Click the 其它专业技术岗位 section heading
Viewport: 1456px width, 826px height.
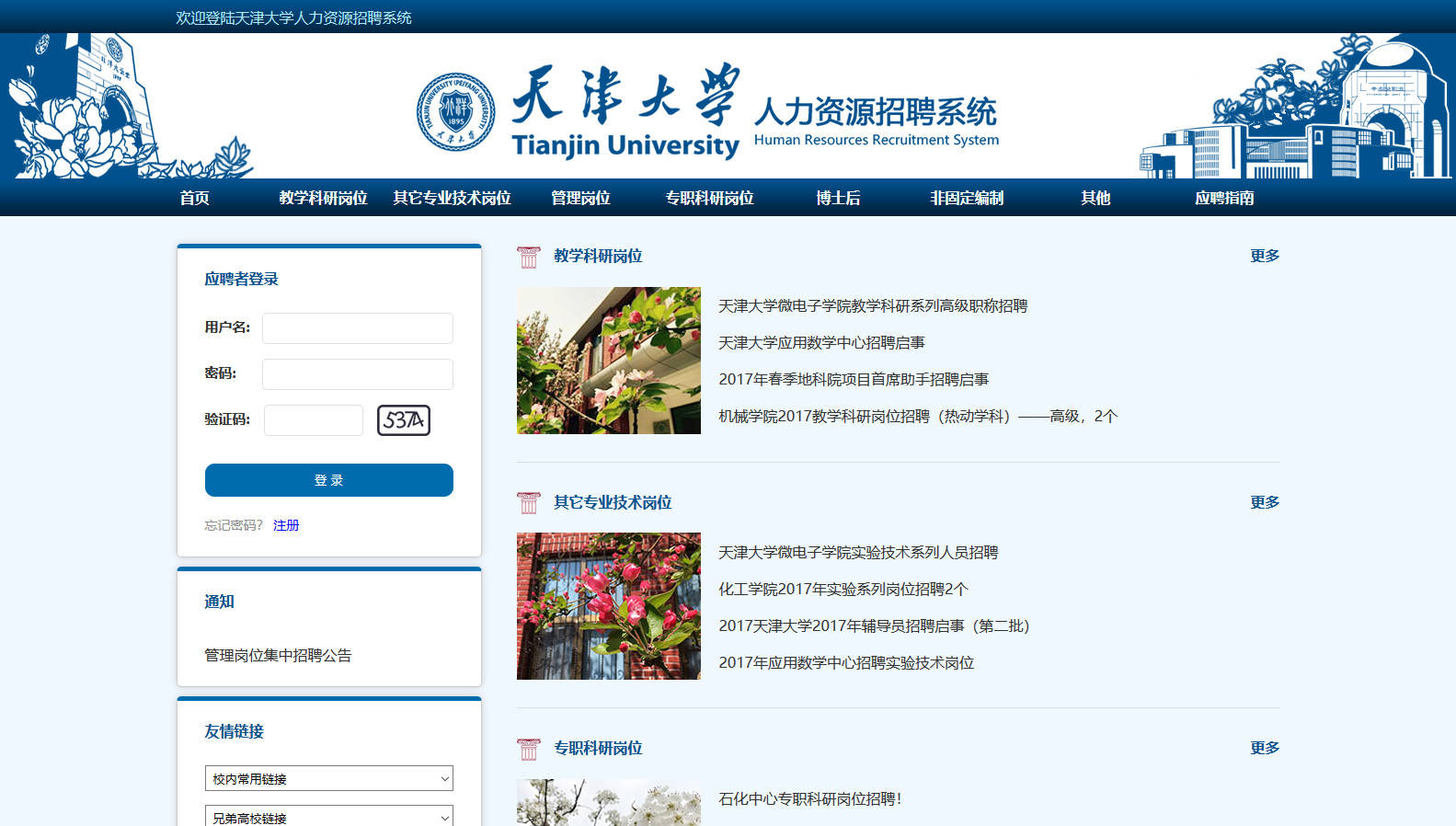tap(613, 502)
